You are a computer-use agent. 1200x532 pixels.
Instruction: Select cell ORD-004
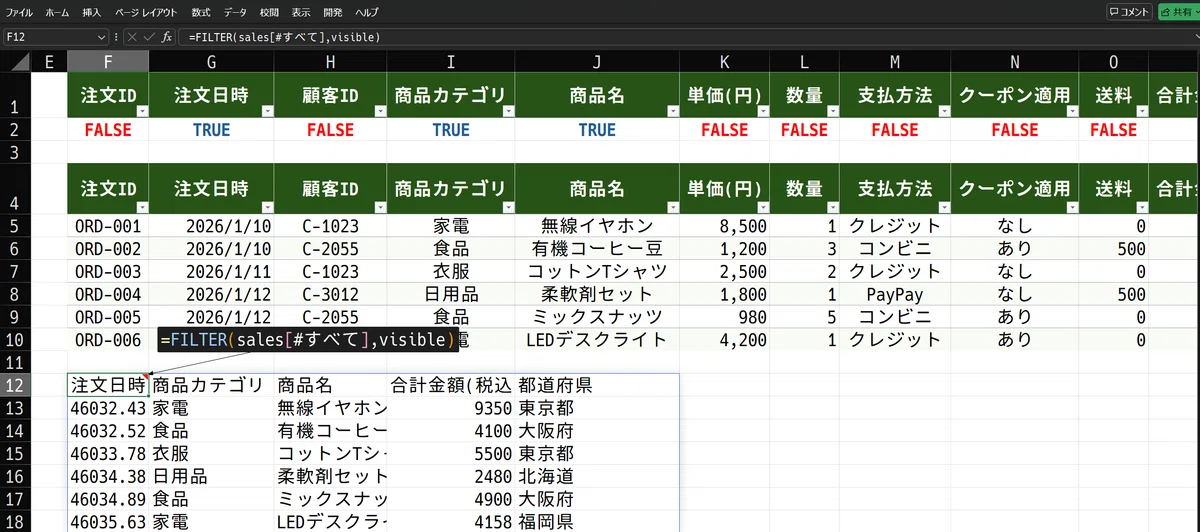[108, 295]
